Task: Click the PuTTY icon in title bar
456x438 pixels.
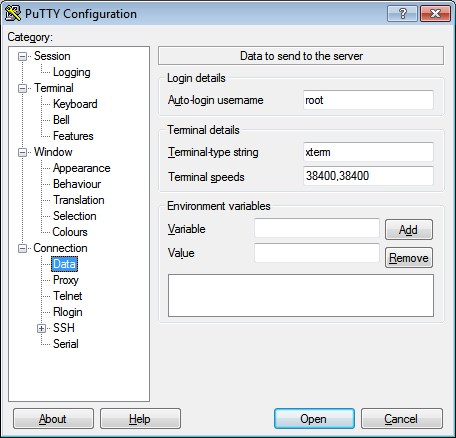Action: [13, 13]
